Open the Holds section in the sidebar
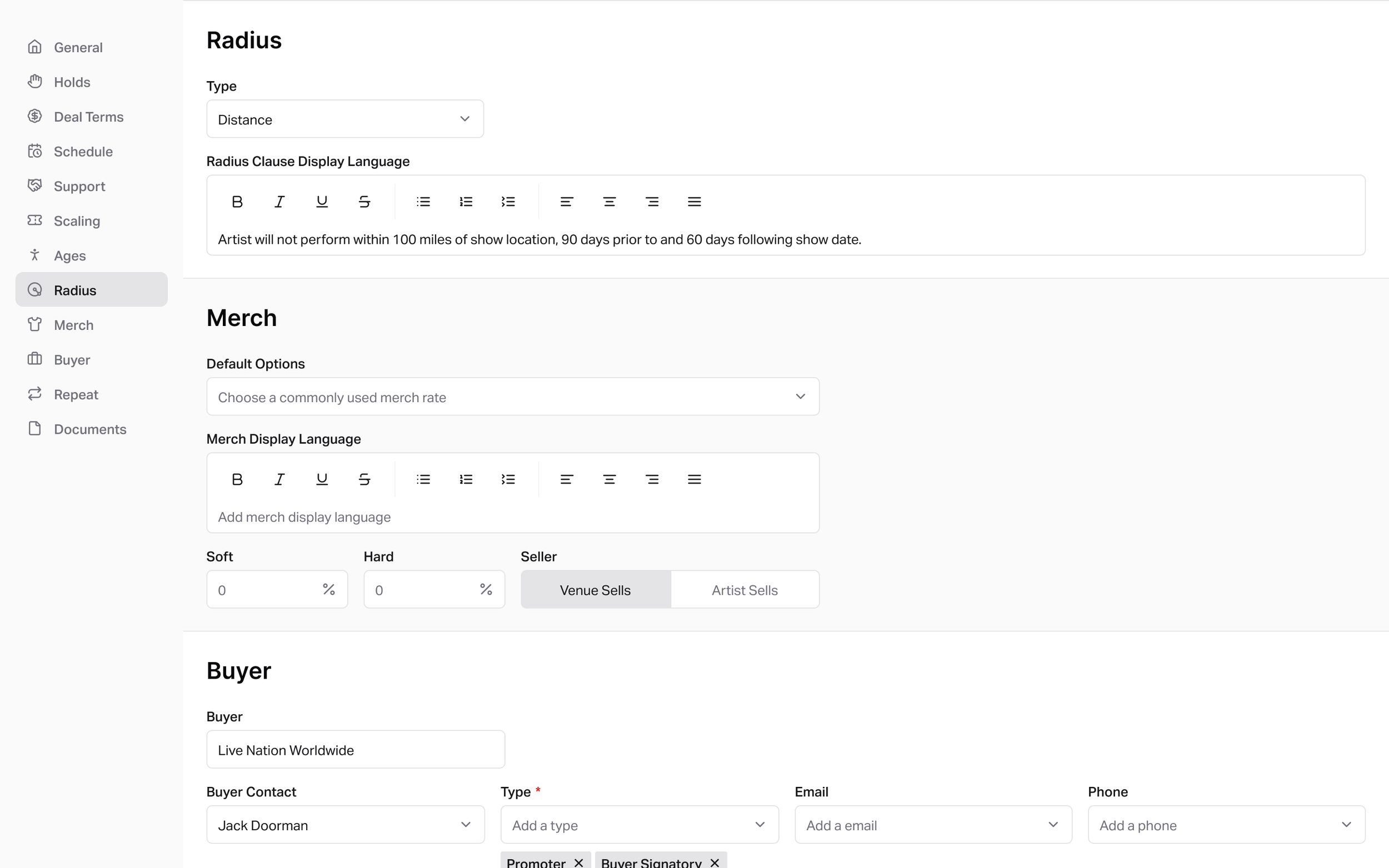 click(72, 82)
